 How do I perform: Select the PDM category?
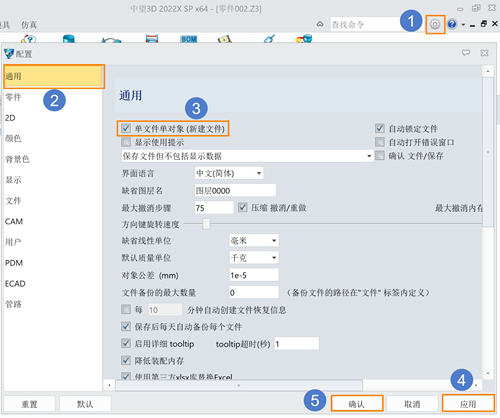(x=53, y=263)
